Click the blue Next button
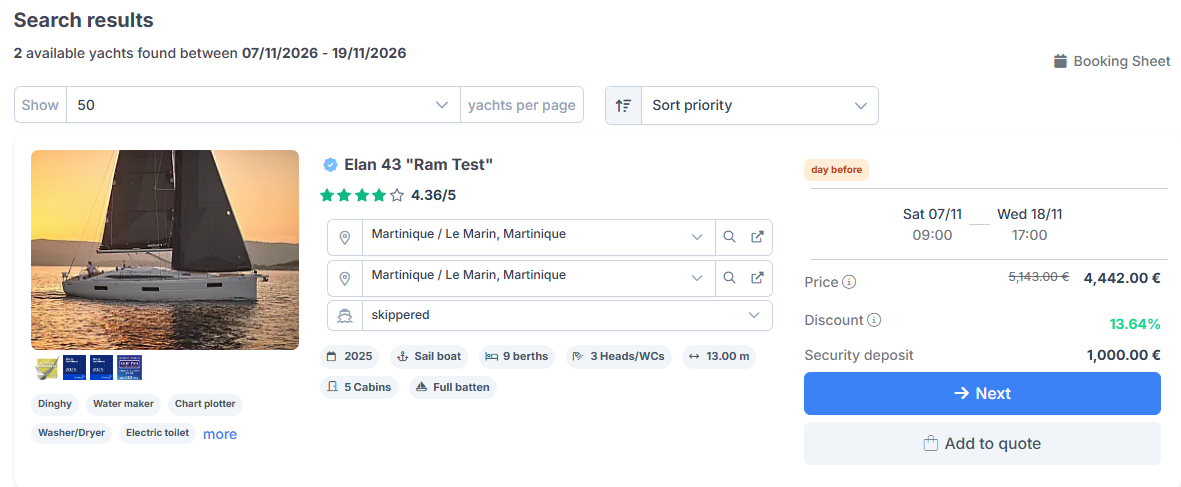 pos(982,394)
